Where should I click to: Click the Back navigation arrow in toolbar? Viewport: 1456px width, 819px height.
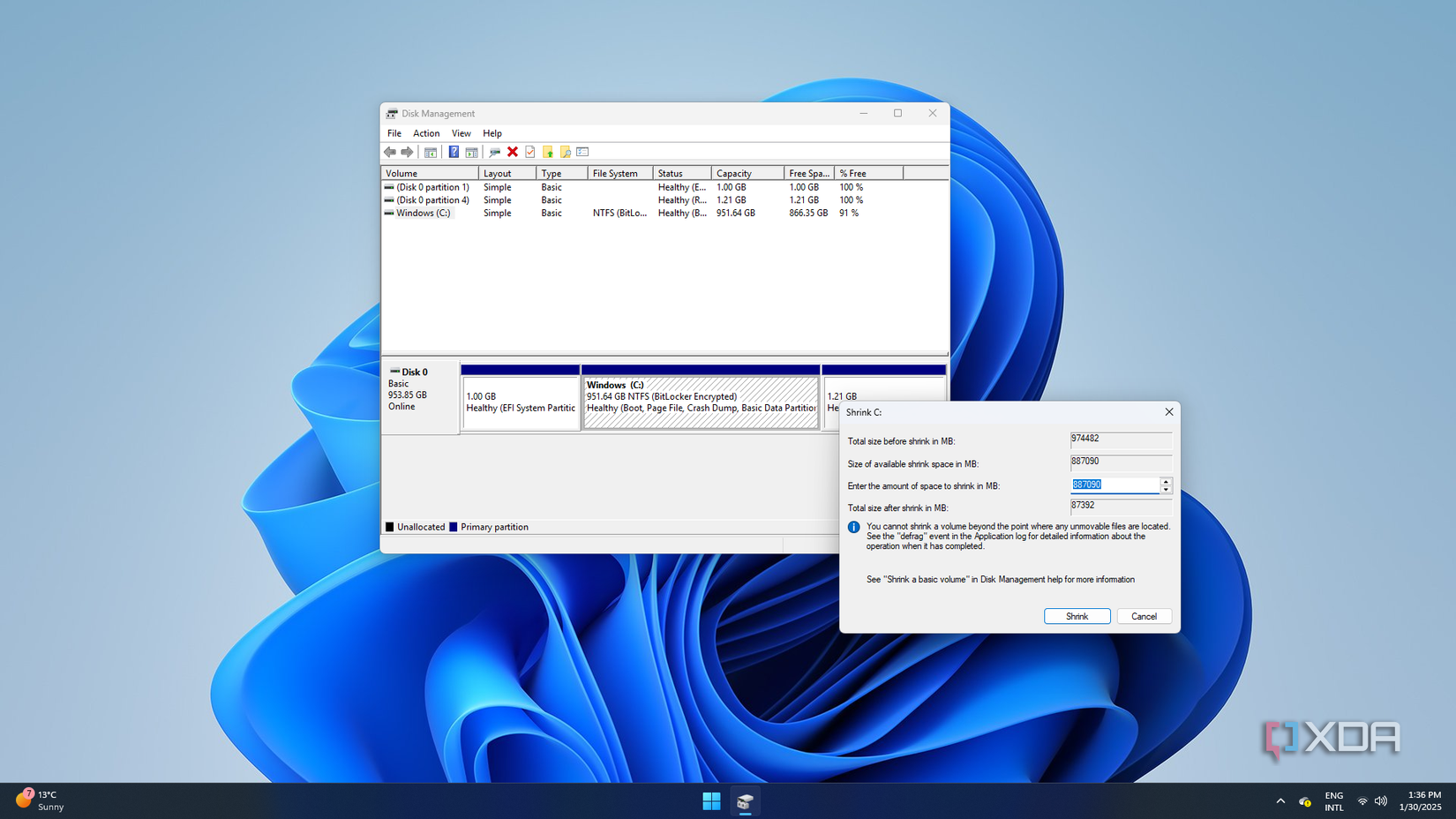click(390, 152)
